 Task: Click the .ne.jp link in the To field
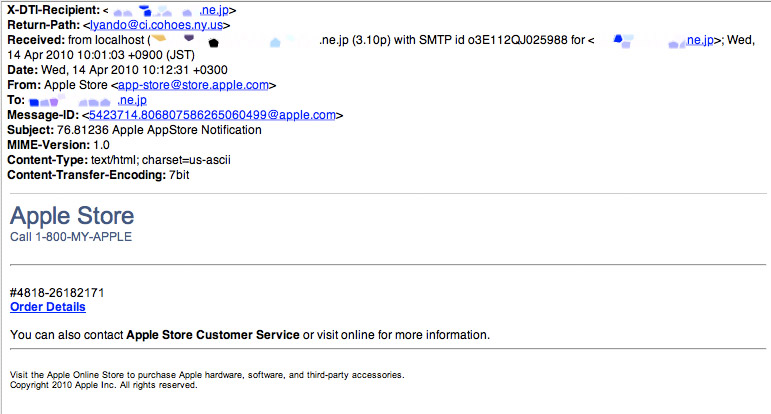[132, 100]
